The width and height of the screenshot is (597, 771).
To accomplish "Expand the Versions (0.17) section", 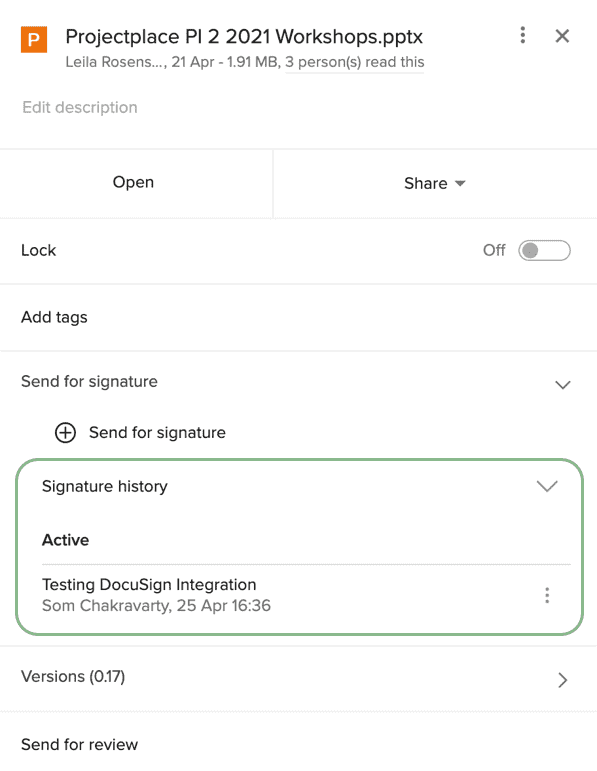I will (563, 680).
